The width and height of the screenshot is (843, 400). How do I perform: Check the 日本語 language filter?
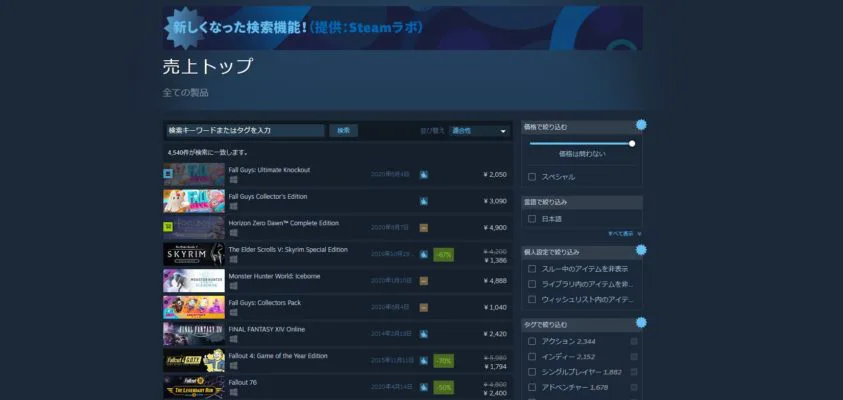point(532,219)
